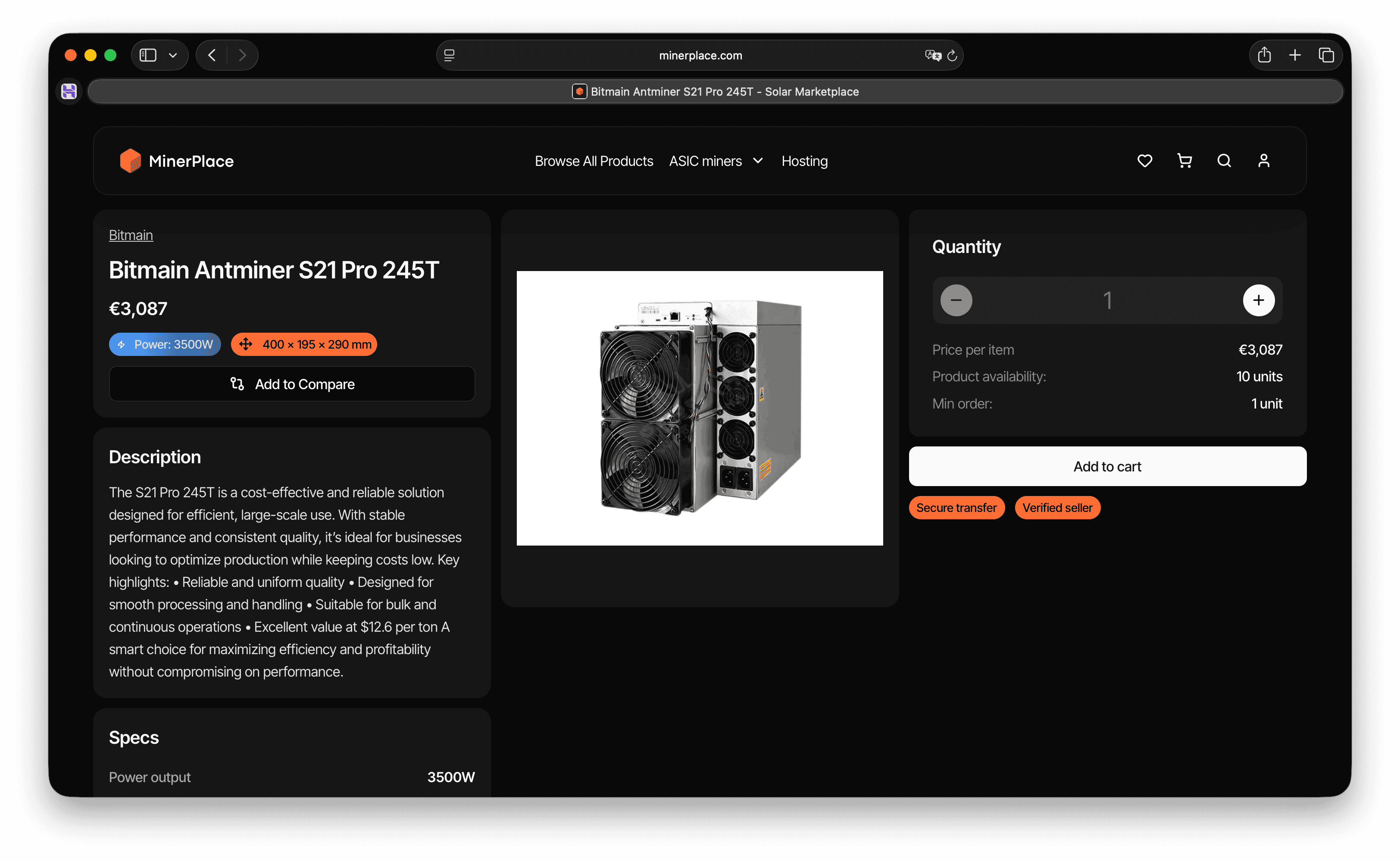The height and width of the screenshot is (861, 1400).
Task: Open sidebar options dropdown chevron
Action: point(173,55)
